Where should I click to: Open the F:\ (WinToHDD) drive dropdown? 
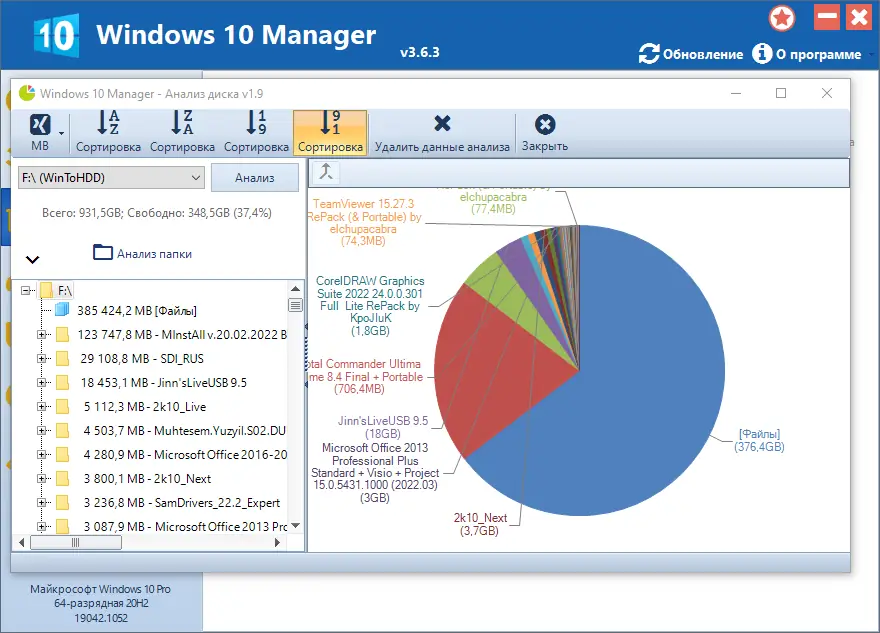(112, 178)
